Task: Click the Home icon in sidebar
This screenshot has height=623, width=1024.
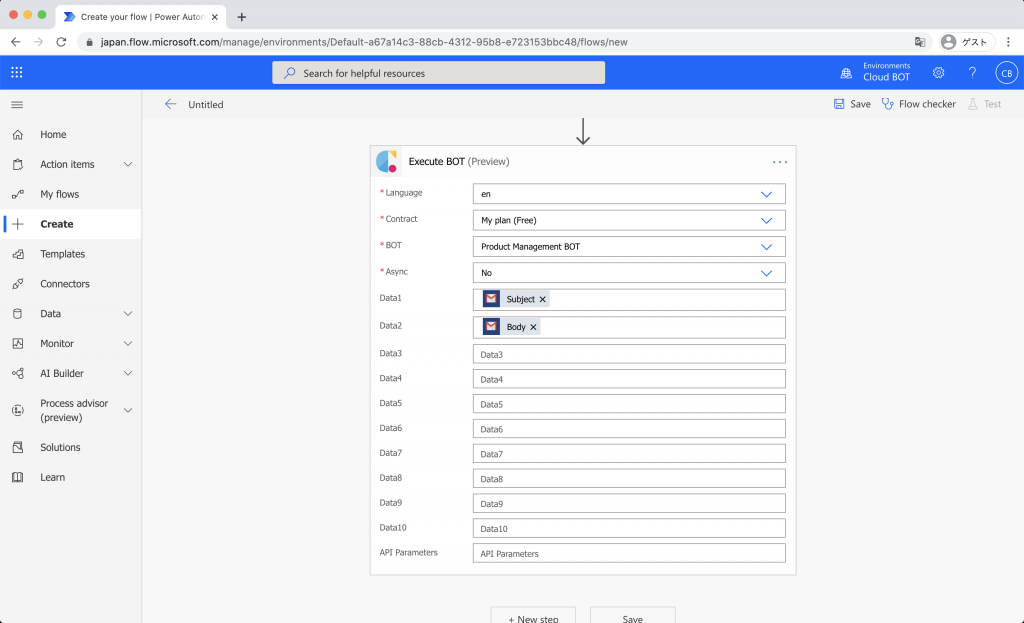Action: [18, 135]
